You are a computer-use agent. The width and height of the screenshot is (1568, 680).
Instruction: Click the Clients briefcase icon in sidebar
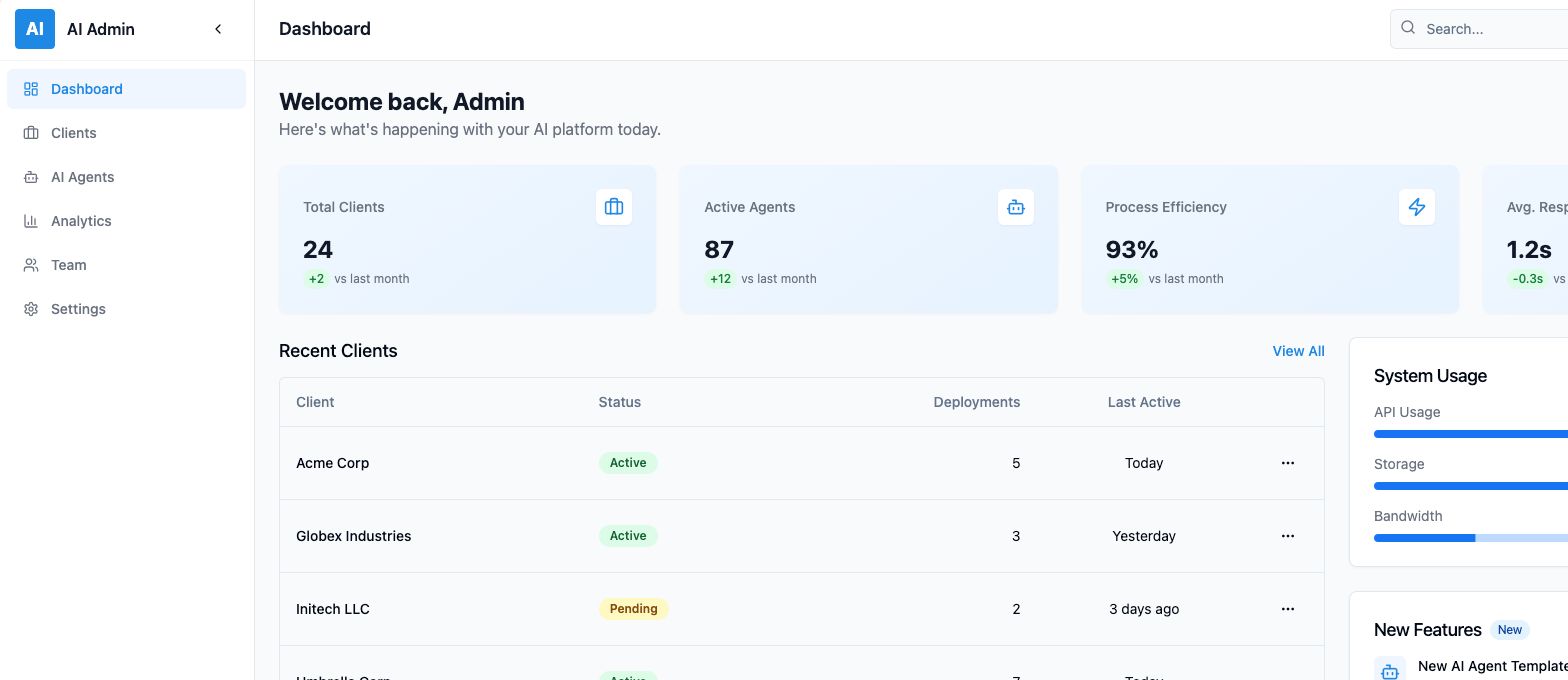pyautogui.click(x=31, y=133)
